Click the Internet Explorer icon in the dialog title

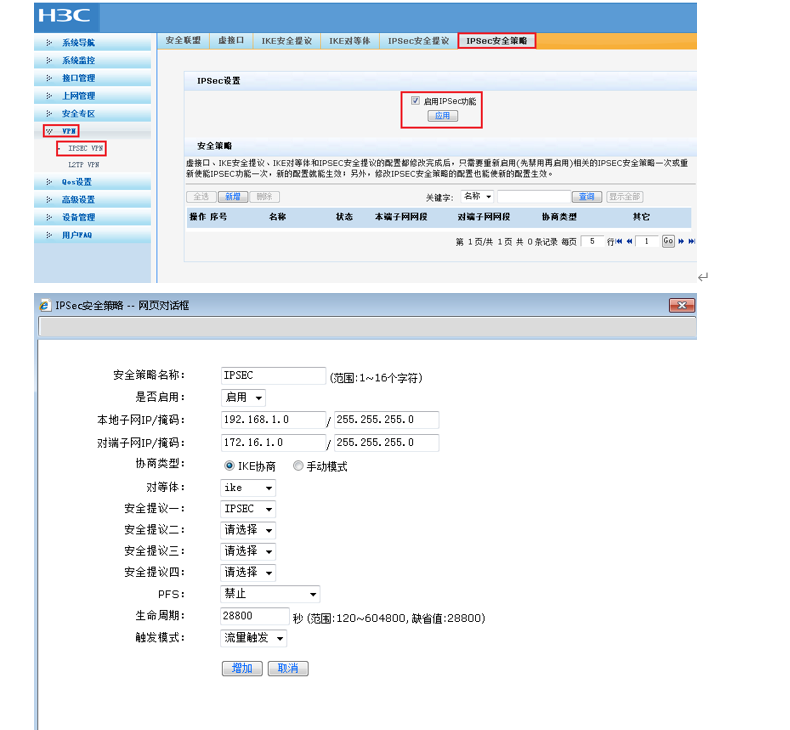click(x=45, y=305)
